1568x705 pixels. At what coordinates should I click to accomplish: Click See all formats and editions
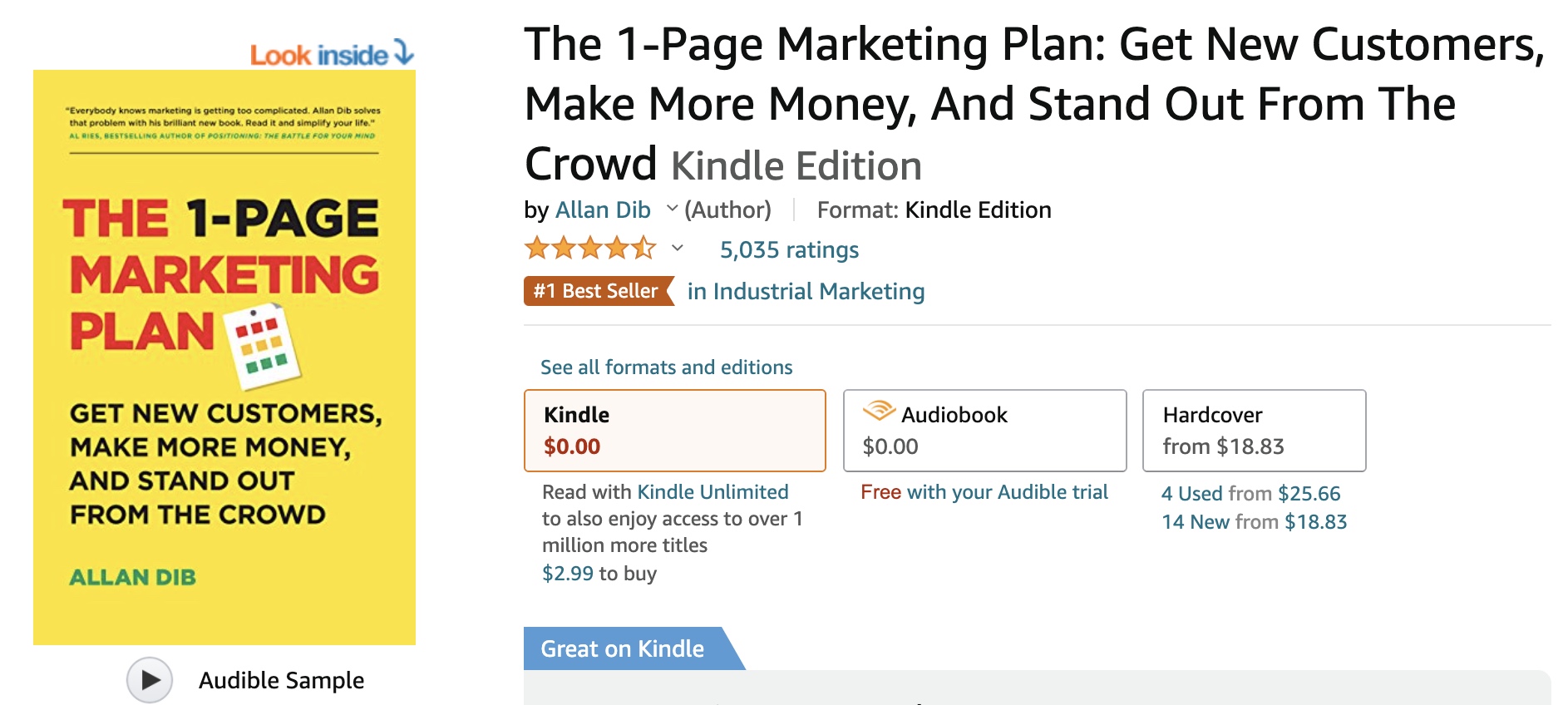(x=666, y=367)
